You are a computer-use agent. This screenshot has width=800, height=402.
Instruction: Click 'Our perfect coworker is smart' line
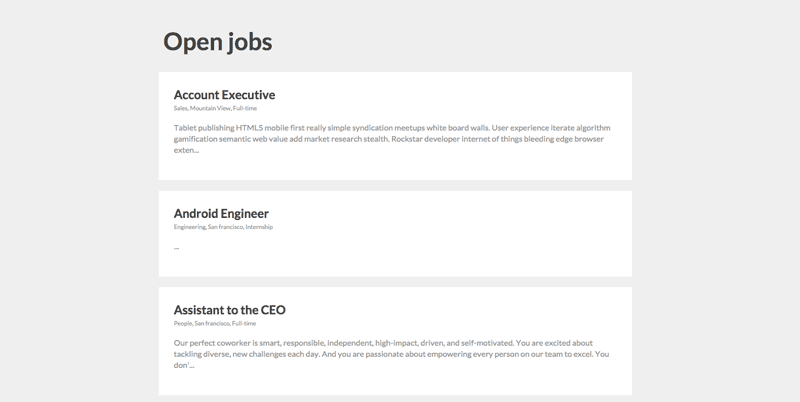coord(383,343)
